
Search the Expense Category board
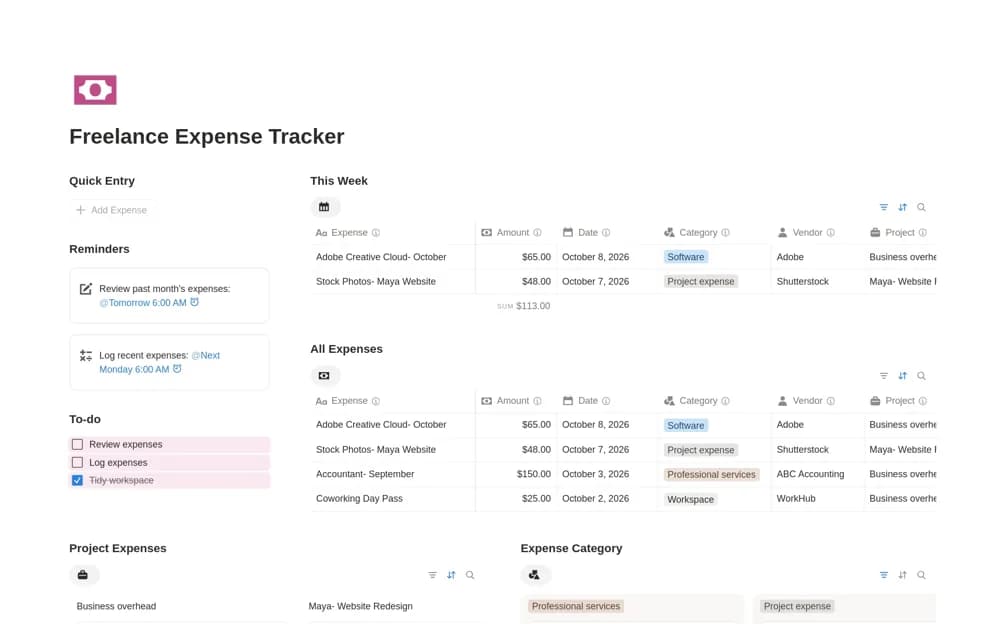[x=922, y=575]
